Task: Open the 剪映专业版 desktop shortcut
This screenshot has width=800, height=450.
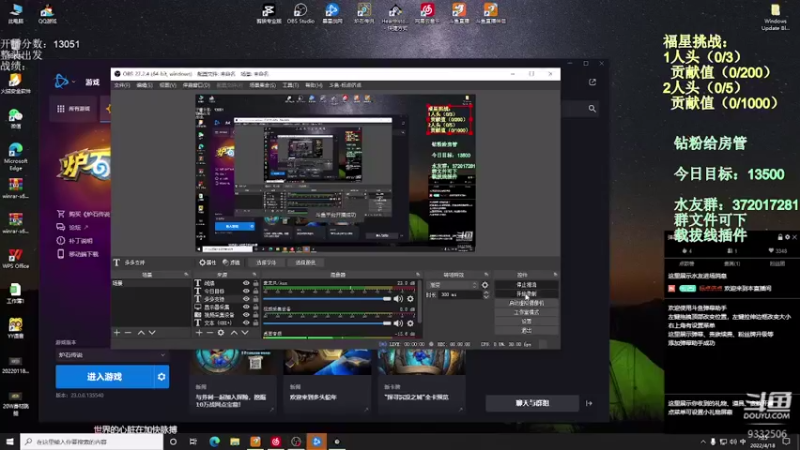Action: [269, 13]
